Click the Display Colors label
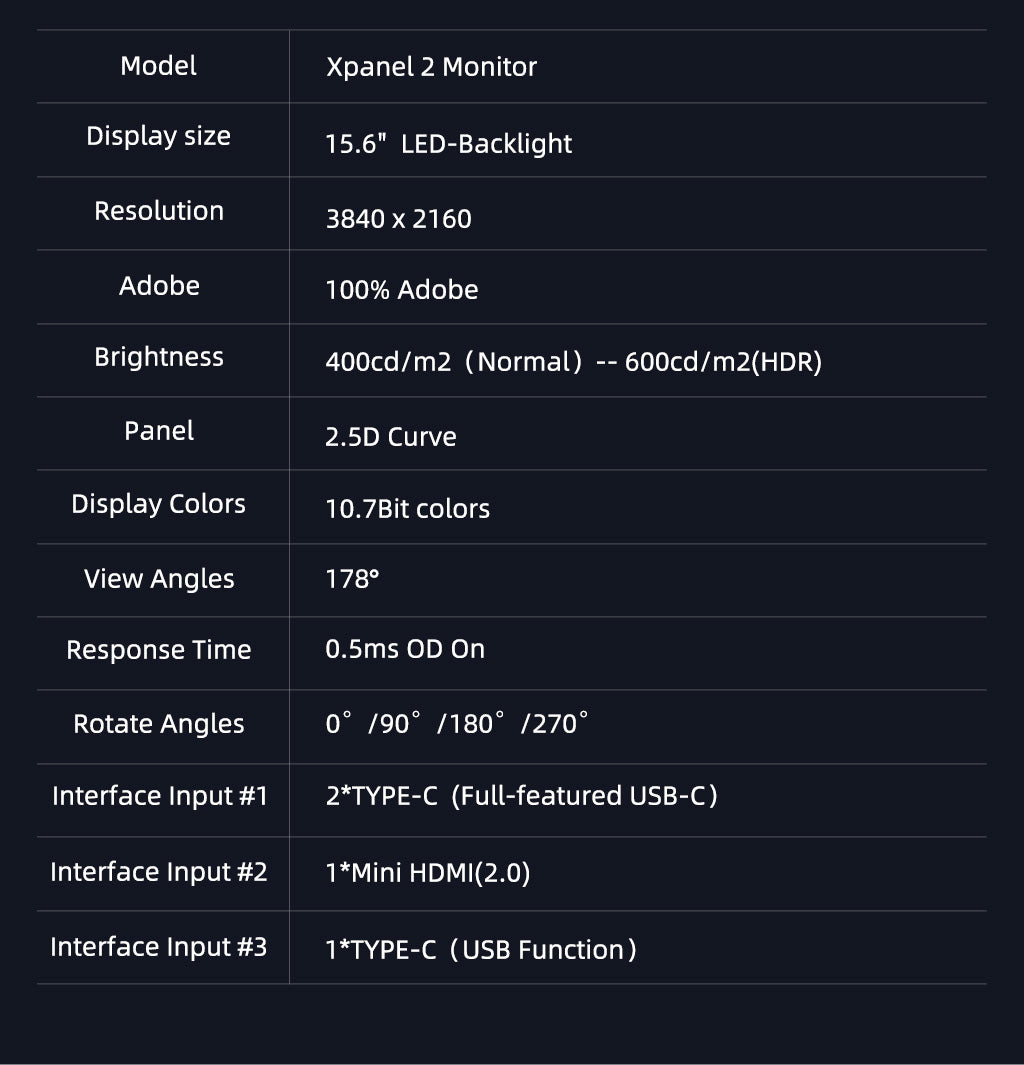 pyautogui.click(x=158, y=504)
